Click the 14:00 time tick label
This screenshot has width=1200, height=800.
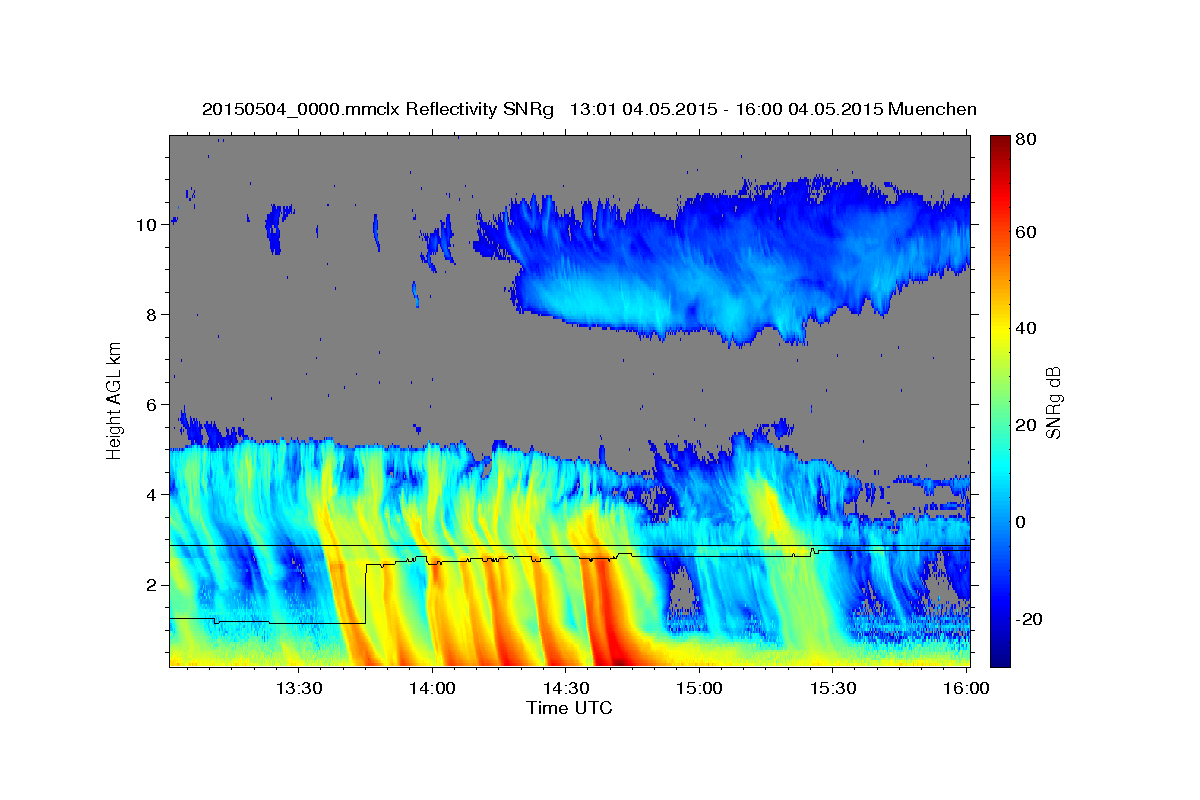click(x=431, y=689)
